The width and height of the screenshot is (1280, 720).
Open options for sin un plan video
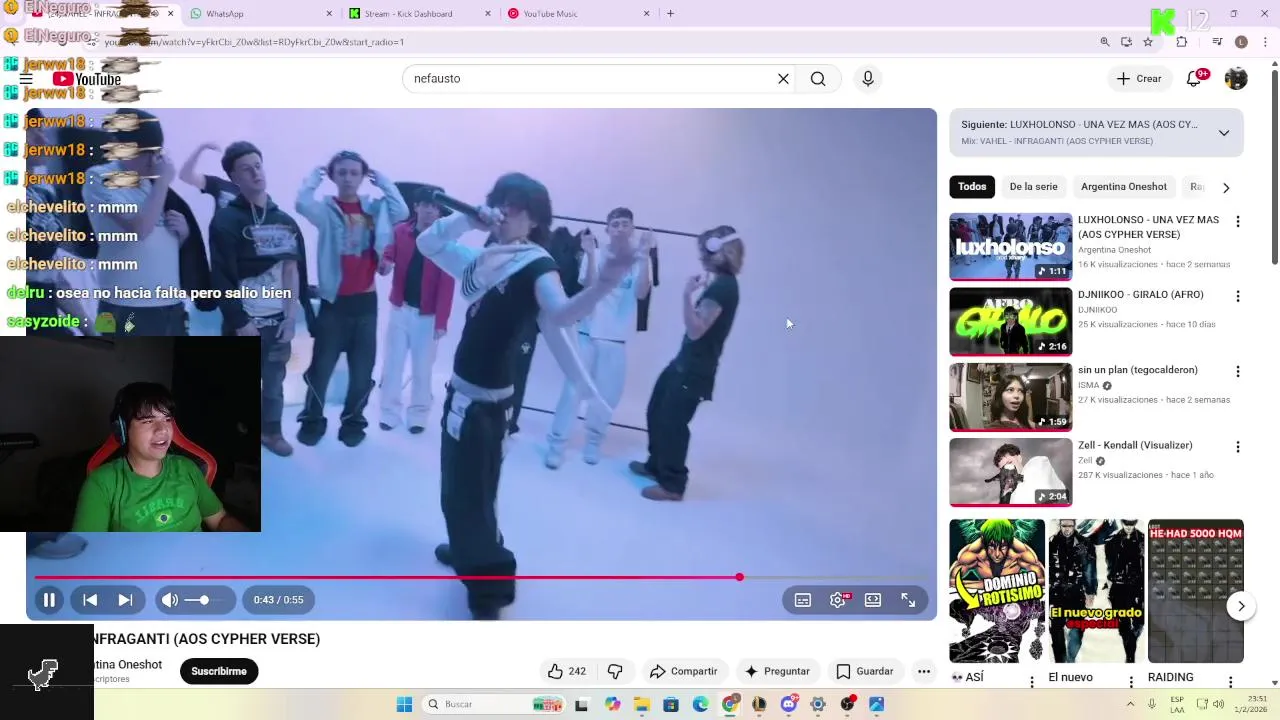tap(1238, 372)
